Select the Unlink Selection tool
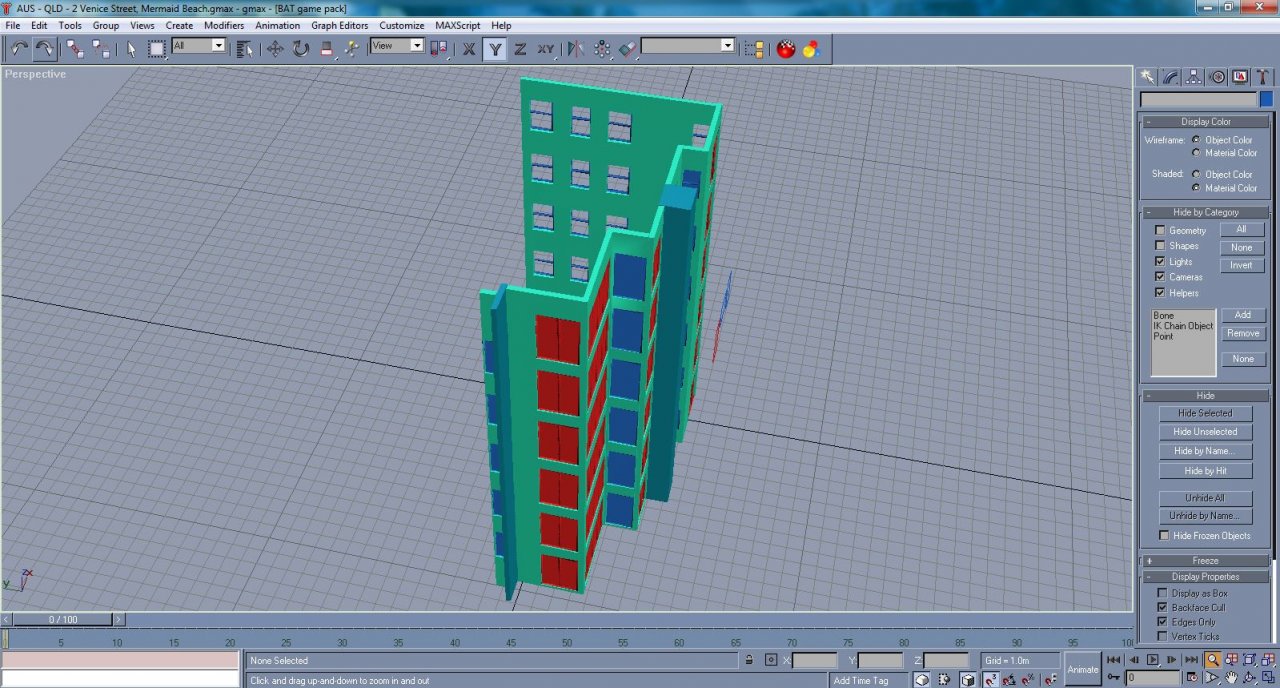The width and height of the screenshot is (1280, 688). pos(101,48)
